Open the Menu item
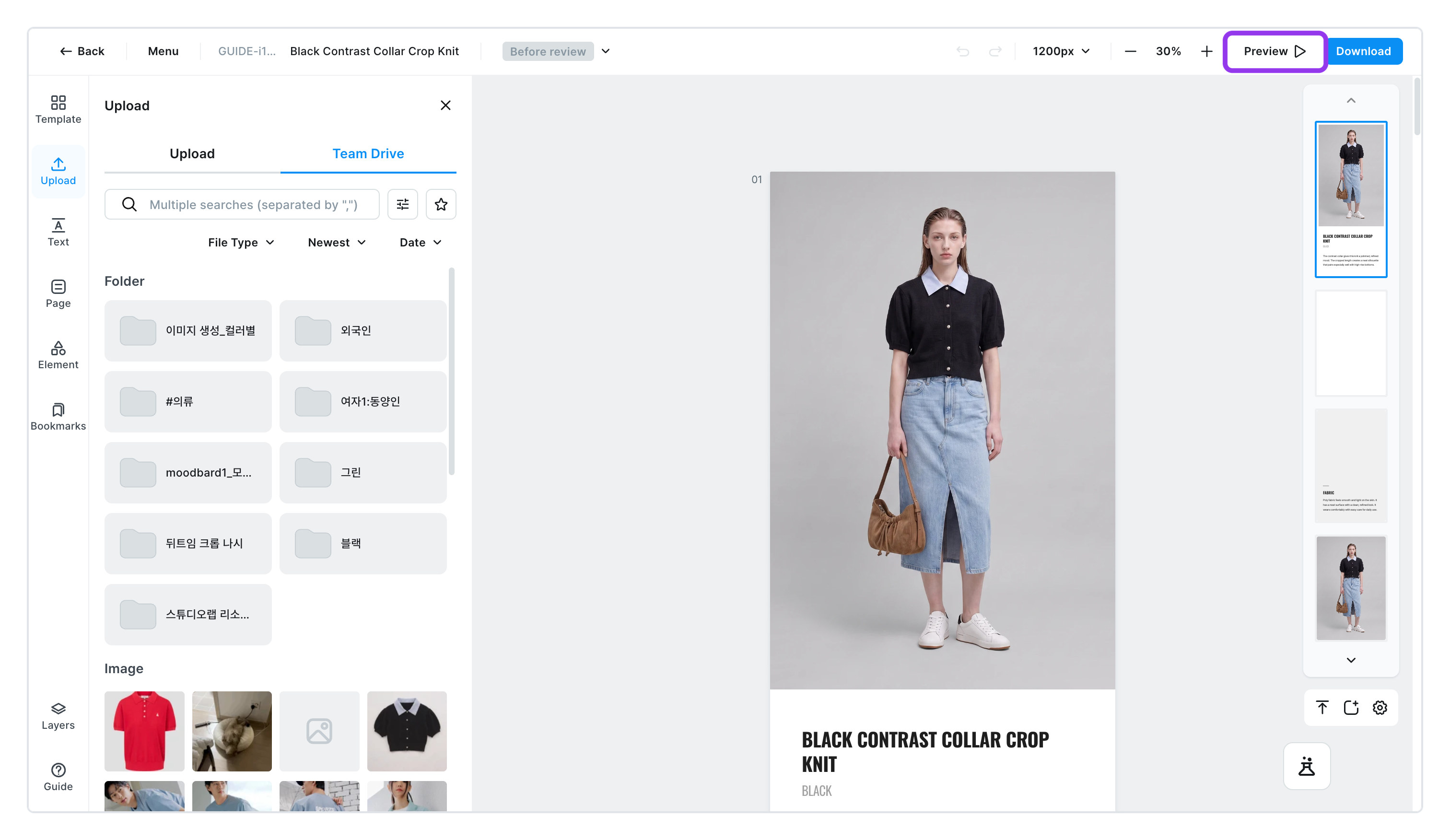The width and height of the screenshot is (1450, 840). coord(164,51)
